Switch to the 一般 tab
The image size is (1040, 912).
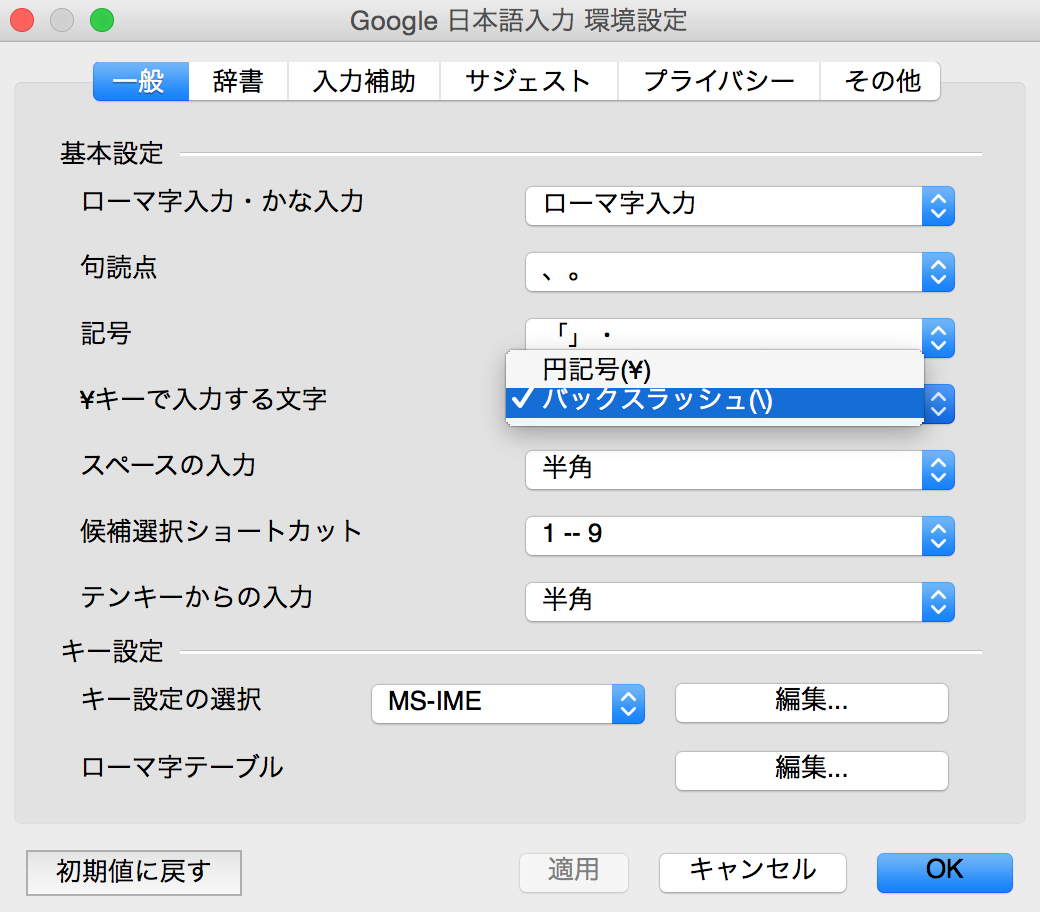tap(141, 81)
